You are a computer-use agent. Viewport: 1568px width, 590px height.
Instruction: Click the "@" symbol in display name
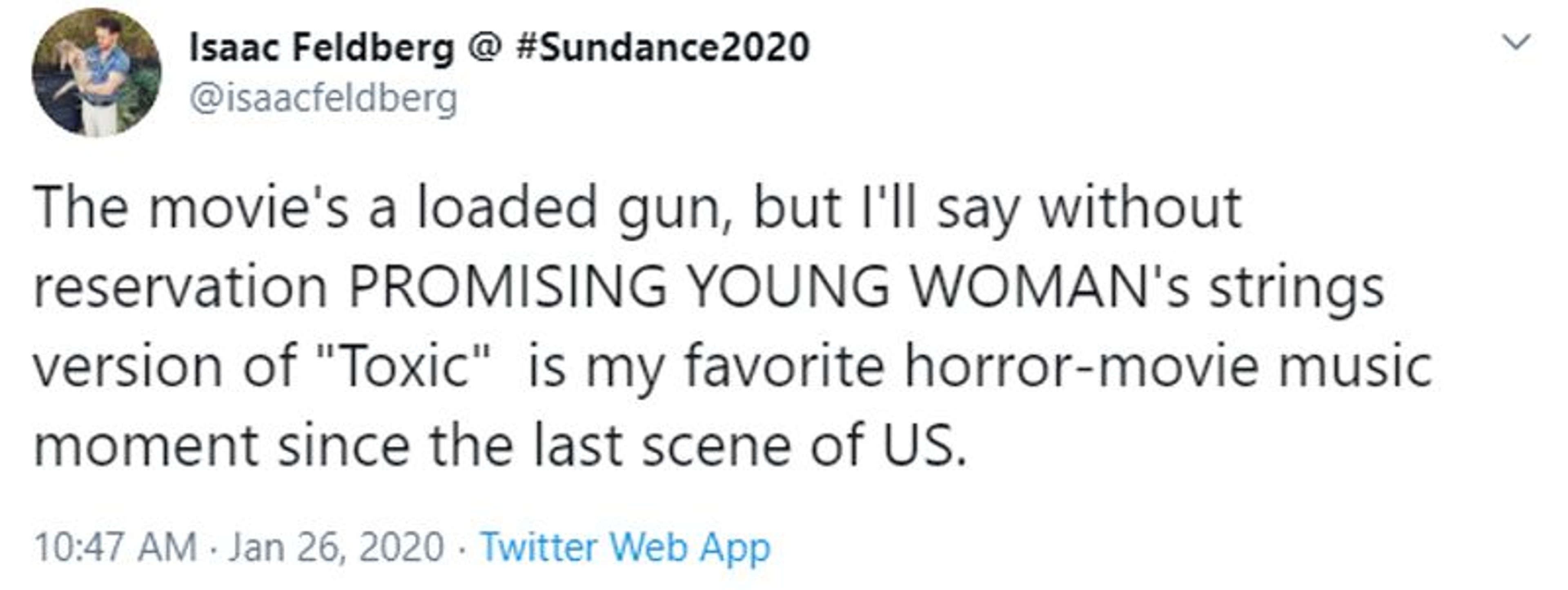[485, 47]
